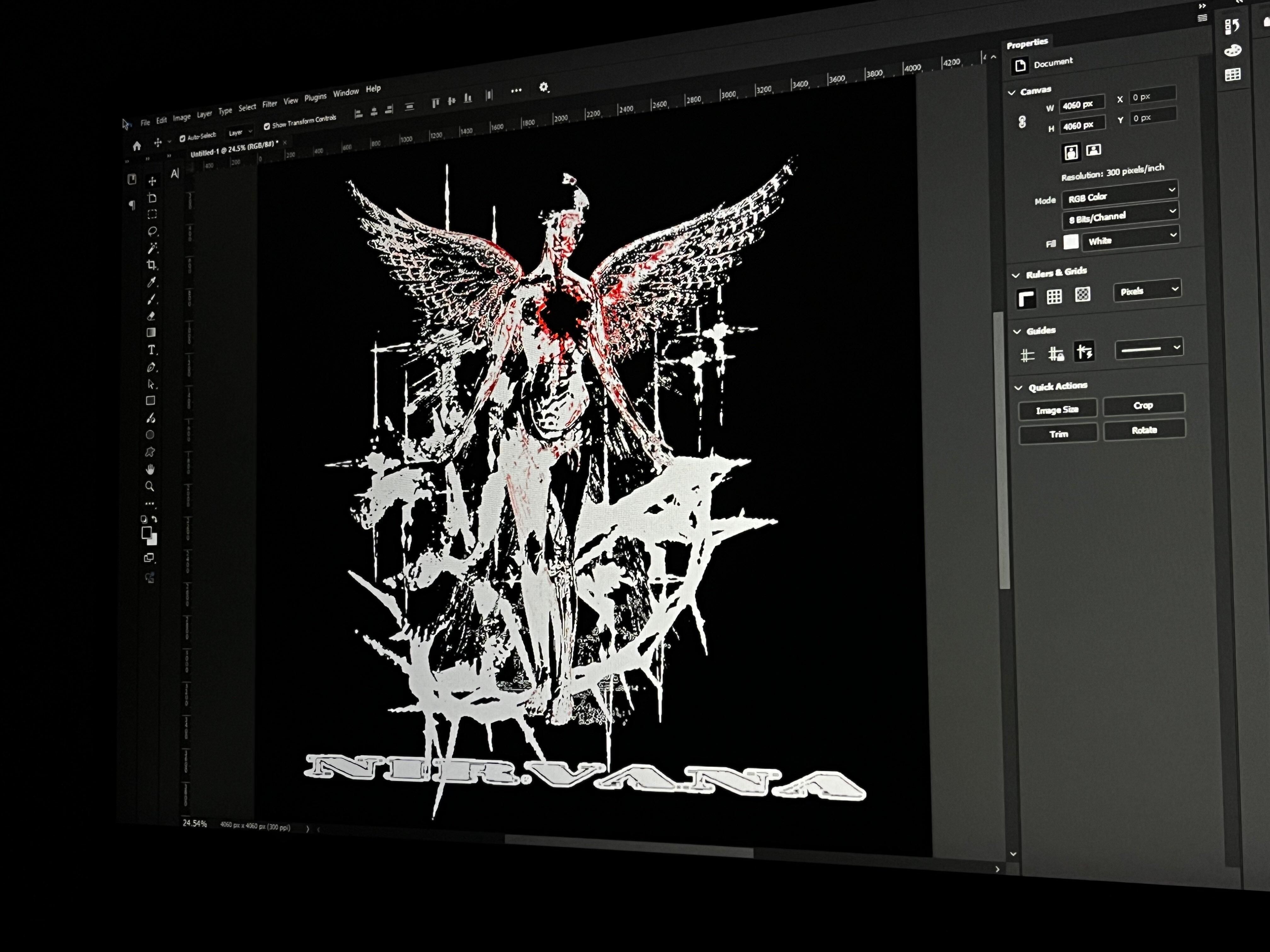The width and height of the screenshot is (1270, 952).
Task: Lock guides in Properties panel
Action: (1056, 354)
